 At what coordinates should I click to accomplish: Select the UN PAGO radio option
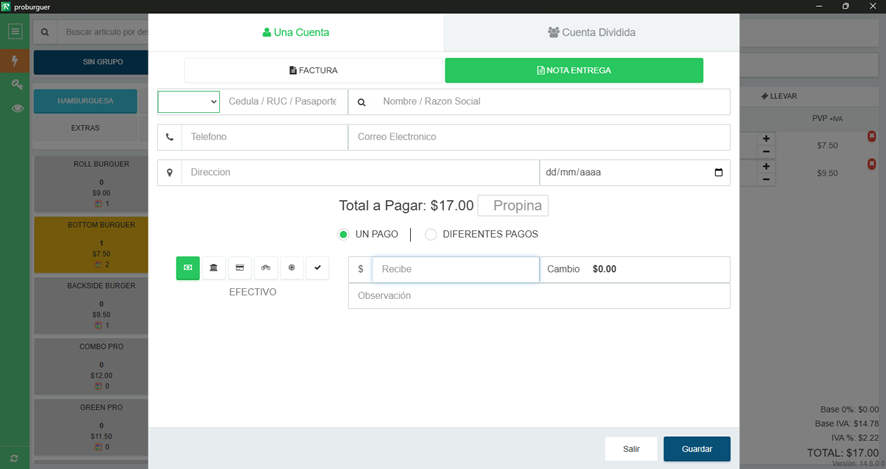point(343,234)
